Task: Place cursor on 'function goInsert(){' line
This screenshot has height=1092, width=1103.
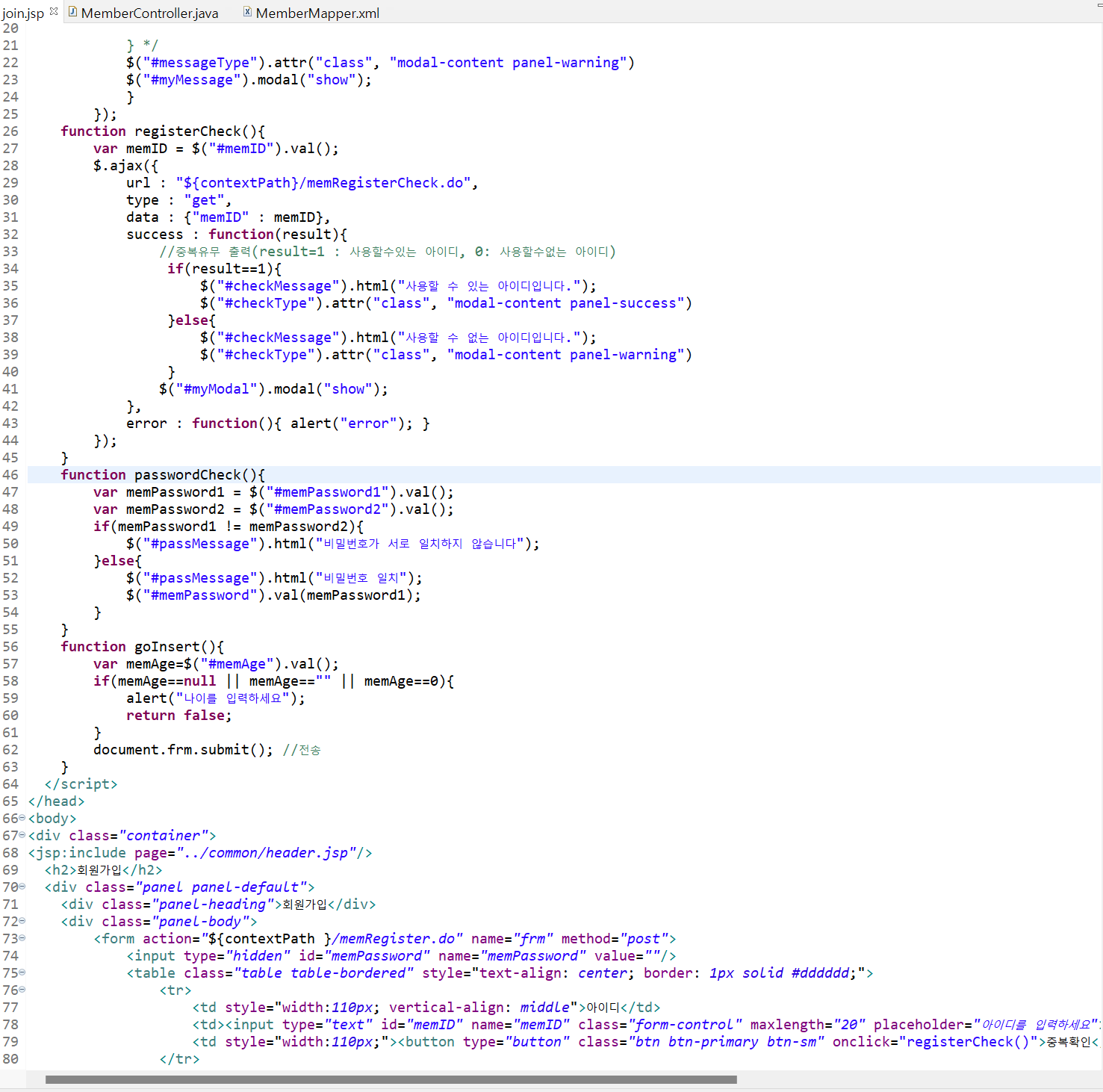Action: [142, 647]
